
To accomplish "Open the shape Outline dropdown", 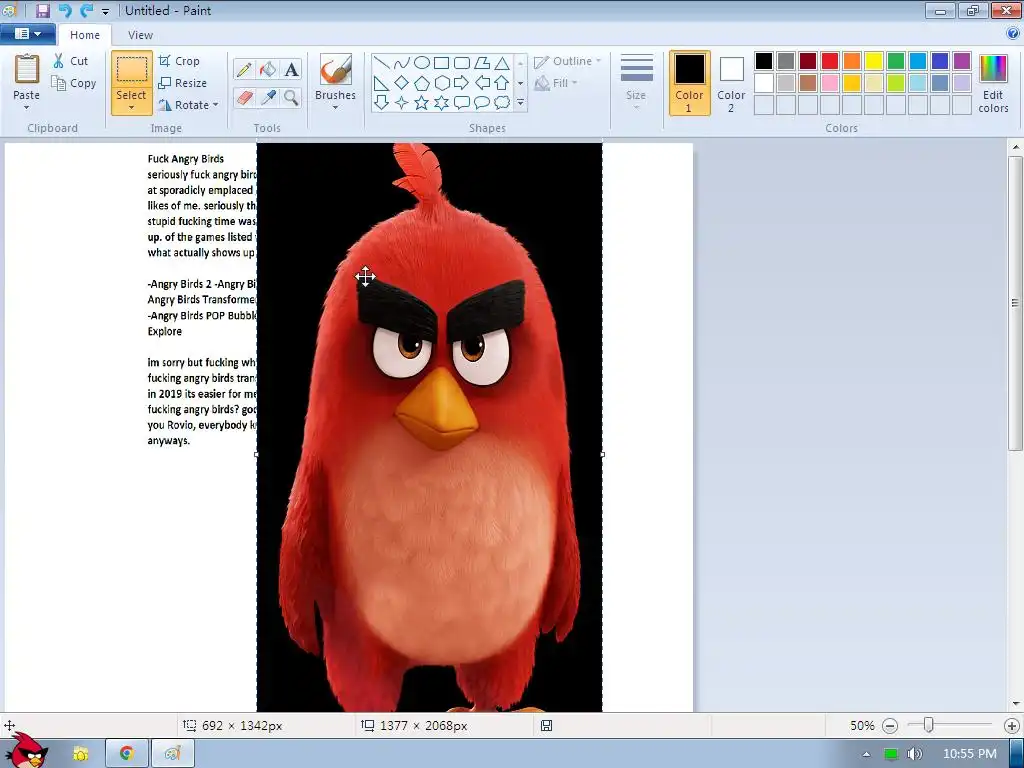I will pos(568,61).
